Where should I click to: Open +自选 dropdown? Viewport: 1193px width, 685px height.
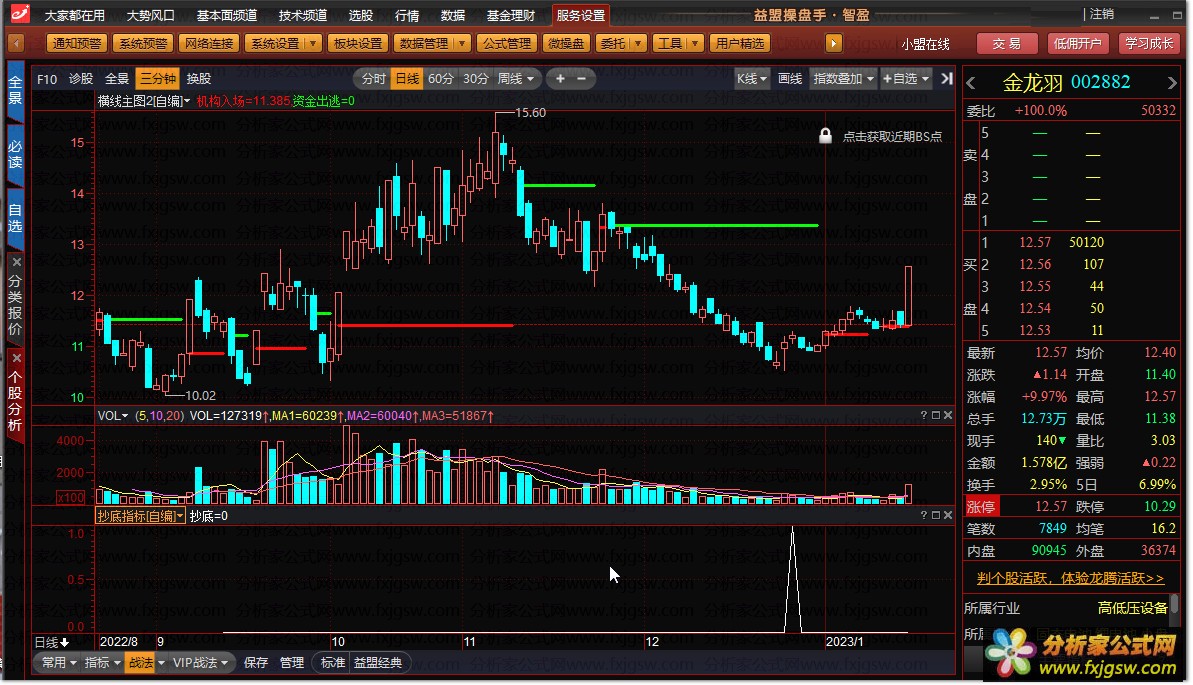point(905,78)
